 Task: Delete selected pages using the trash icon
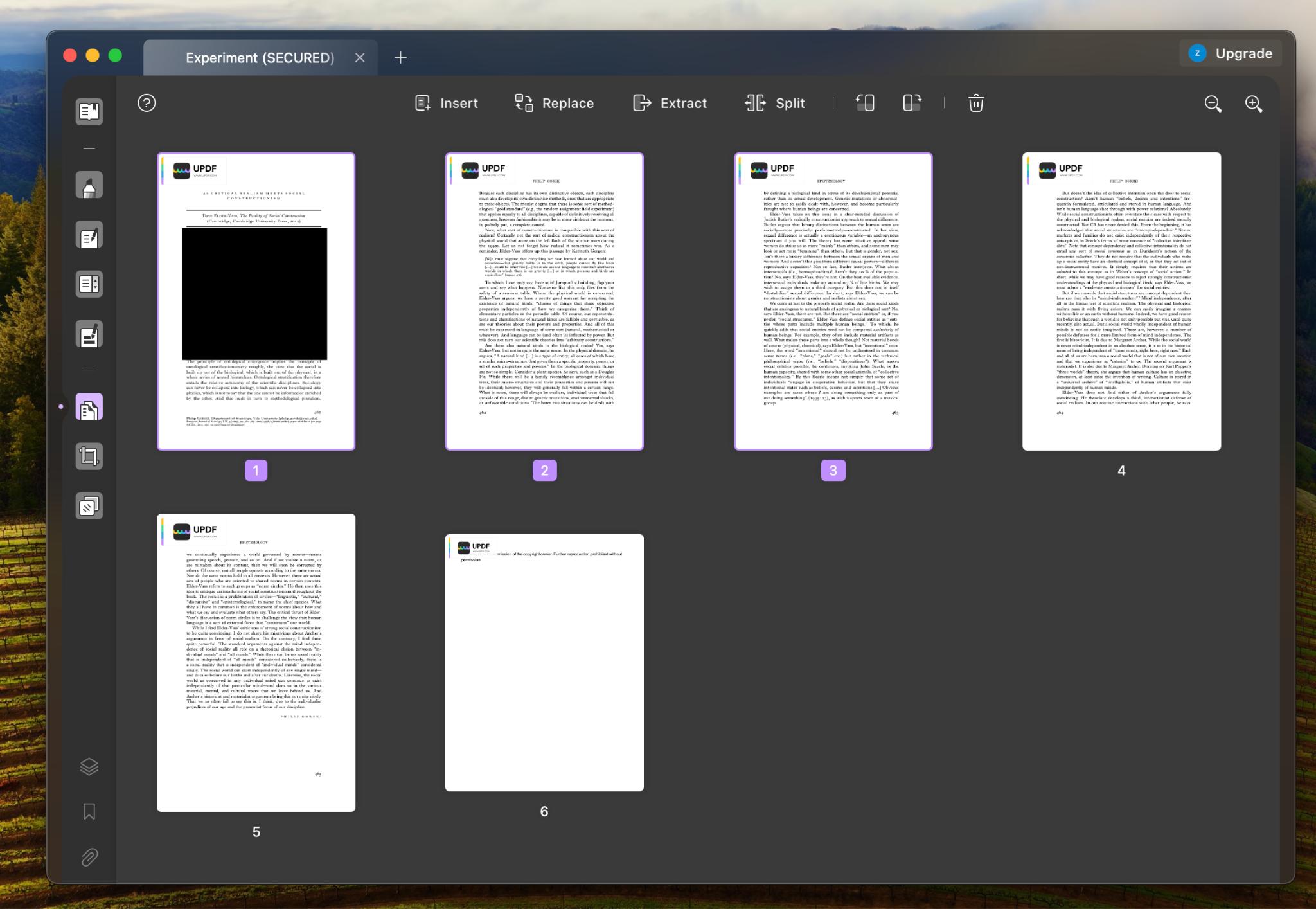pyautogui.click(x=975, y=103)
